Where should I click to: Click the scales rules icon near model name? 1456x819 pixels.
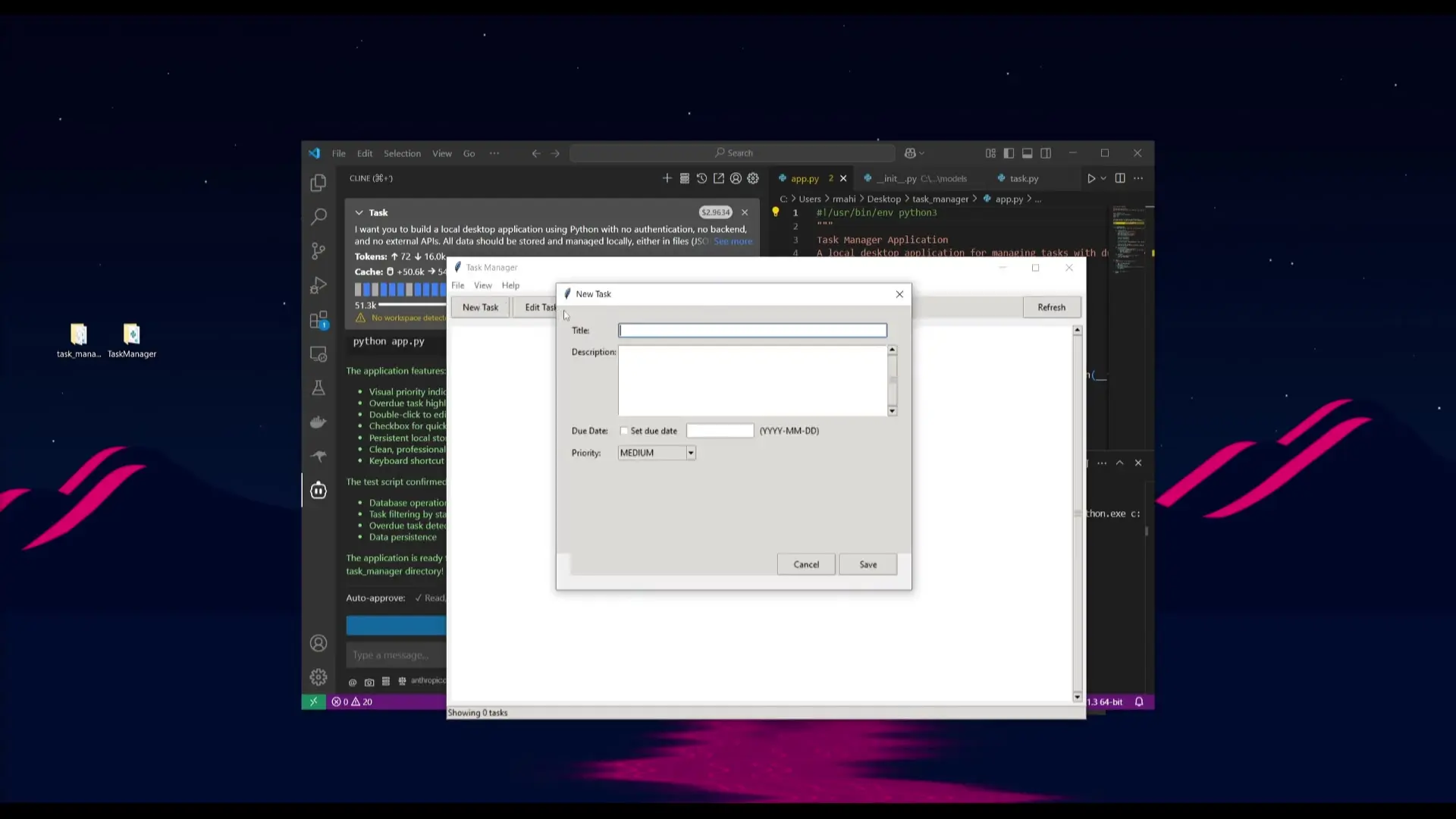(403, 681)
